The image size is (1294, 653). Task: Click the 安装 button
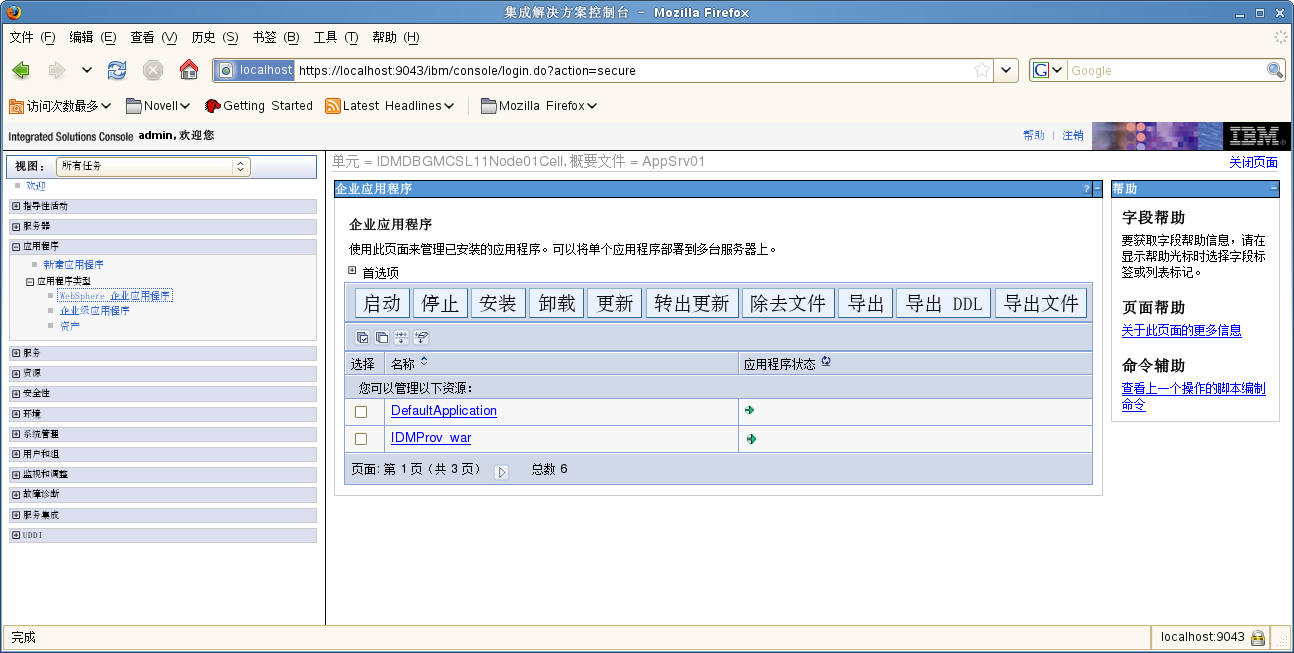click(x=498, y=304)
